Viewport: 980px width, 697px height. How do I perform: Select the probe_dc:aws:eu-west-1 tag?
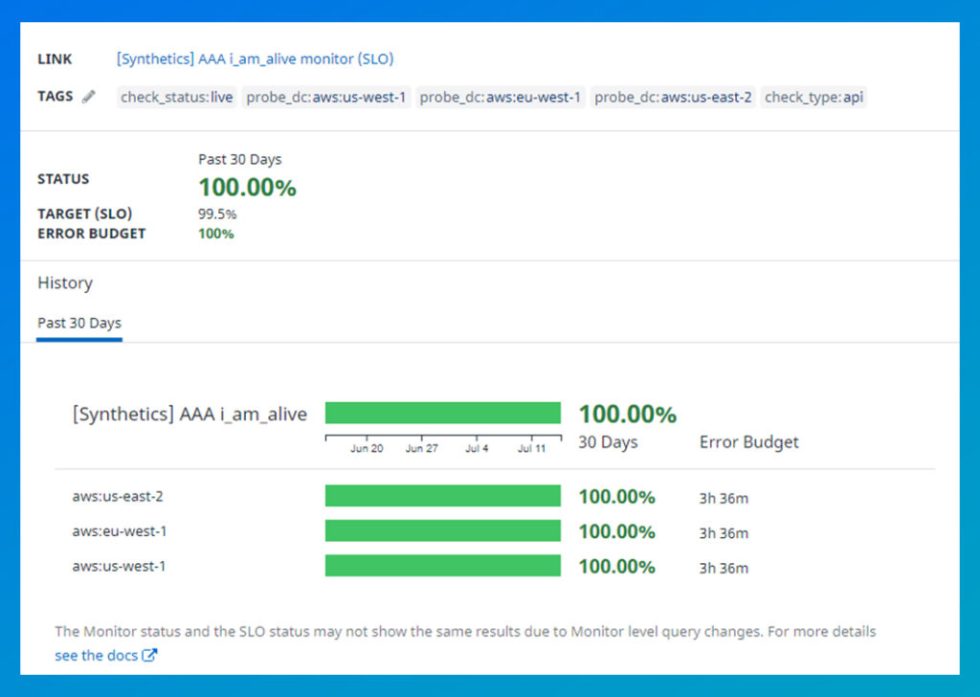[501, 97]
